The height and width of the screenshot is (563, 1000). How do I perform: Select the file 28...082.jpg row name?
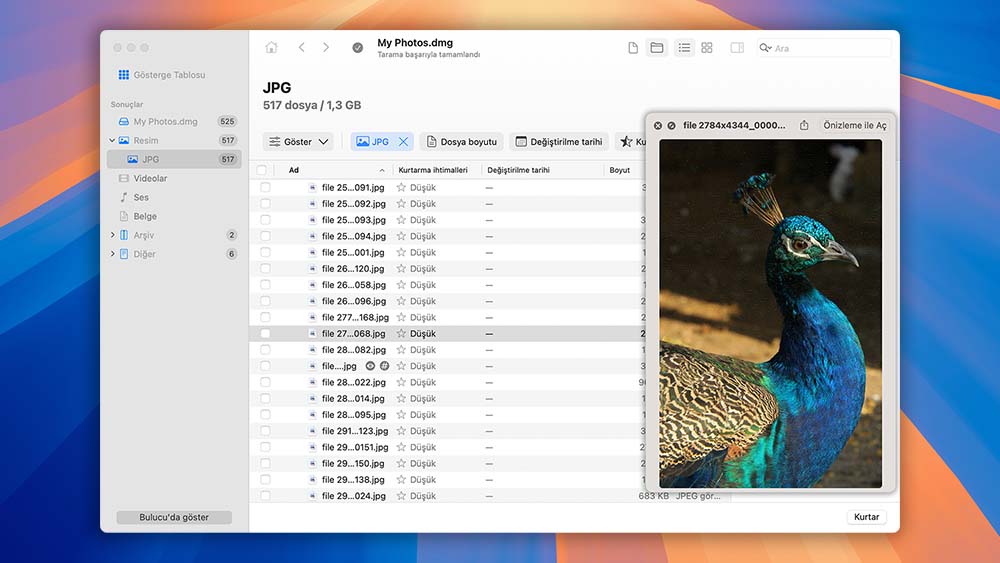click(353, 350)
